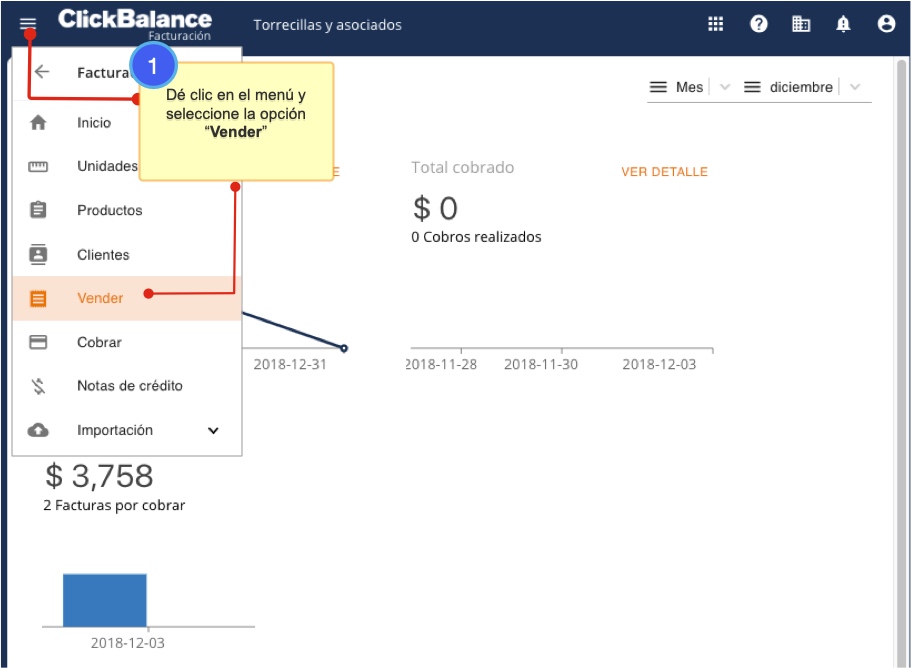Open Notas de crédito menu entry
The width and height of the screenshot is (911, 668).
coord(129,386)
